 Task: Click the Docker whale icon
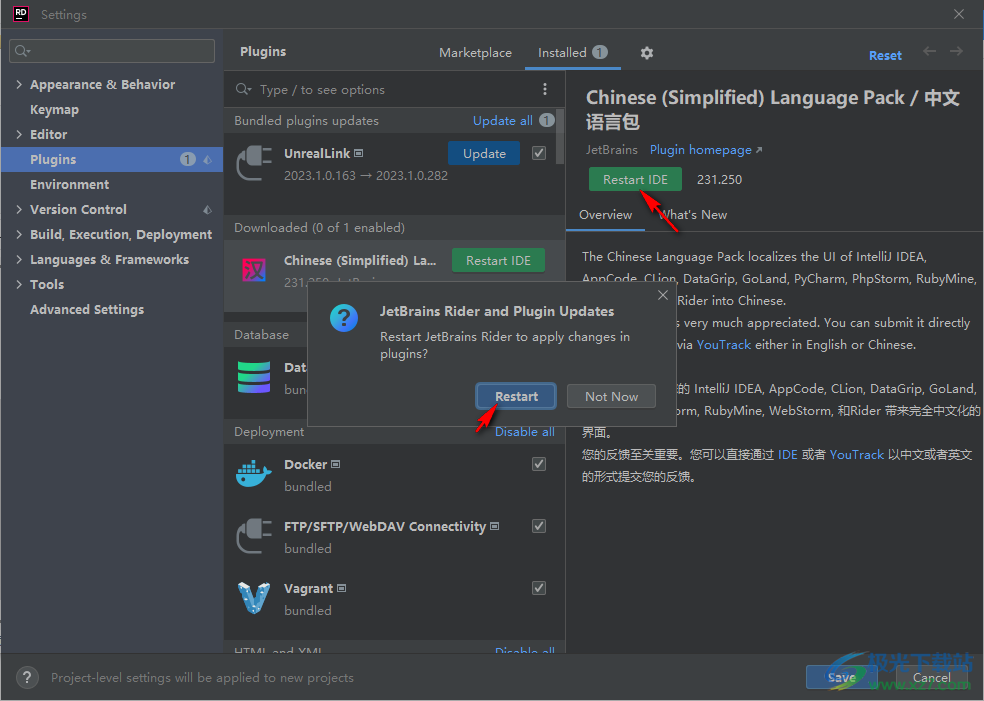tap(254, 474)
